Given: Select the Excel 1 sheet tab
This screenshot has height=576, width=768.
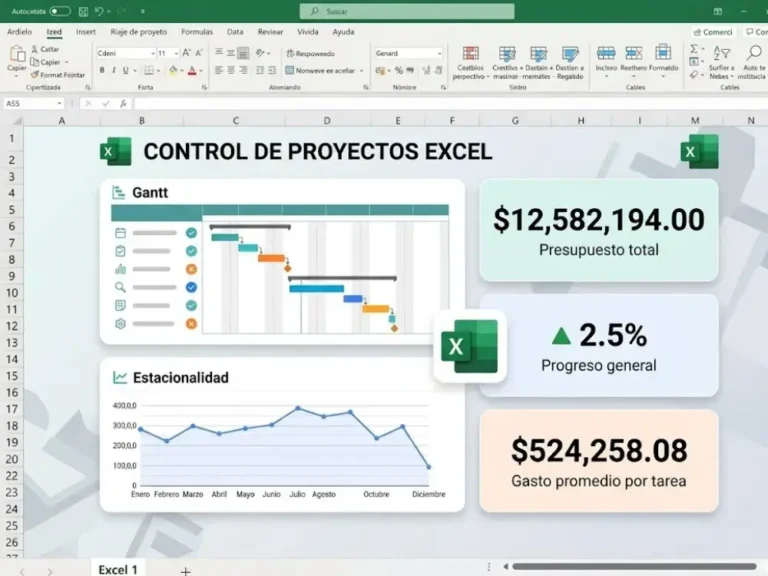Looking at the screenshot, I should click(x=118, y=569).
